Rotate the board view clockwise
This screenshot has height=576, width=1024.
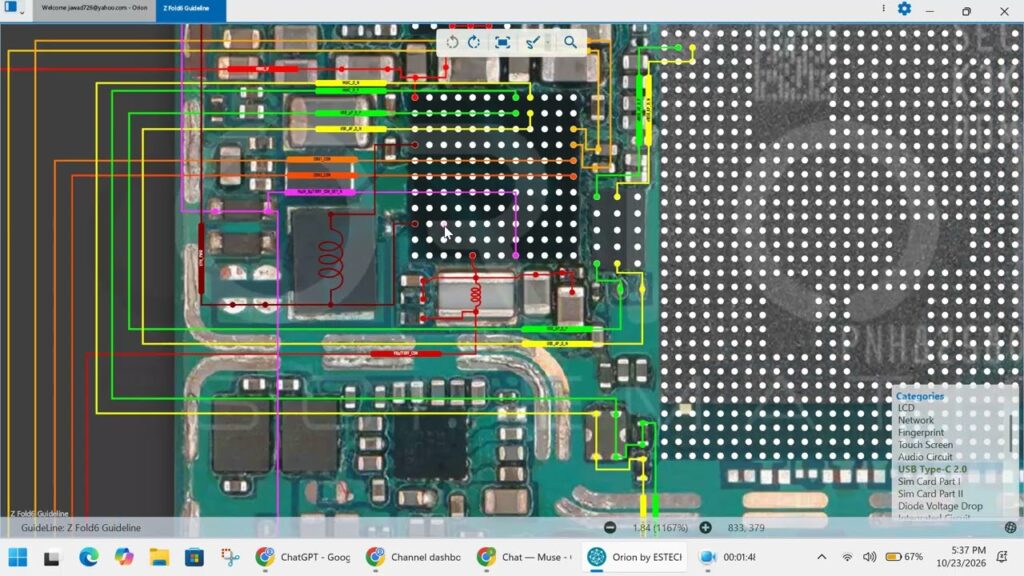click(474, 42)
